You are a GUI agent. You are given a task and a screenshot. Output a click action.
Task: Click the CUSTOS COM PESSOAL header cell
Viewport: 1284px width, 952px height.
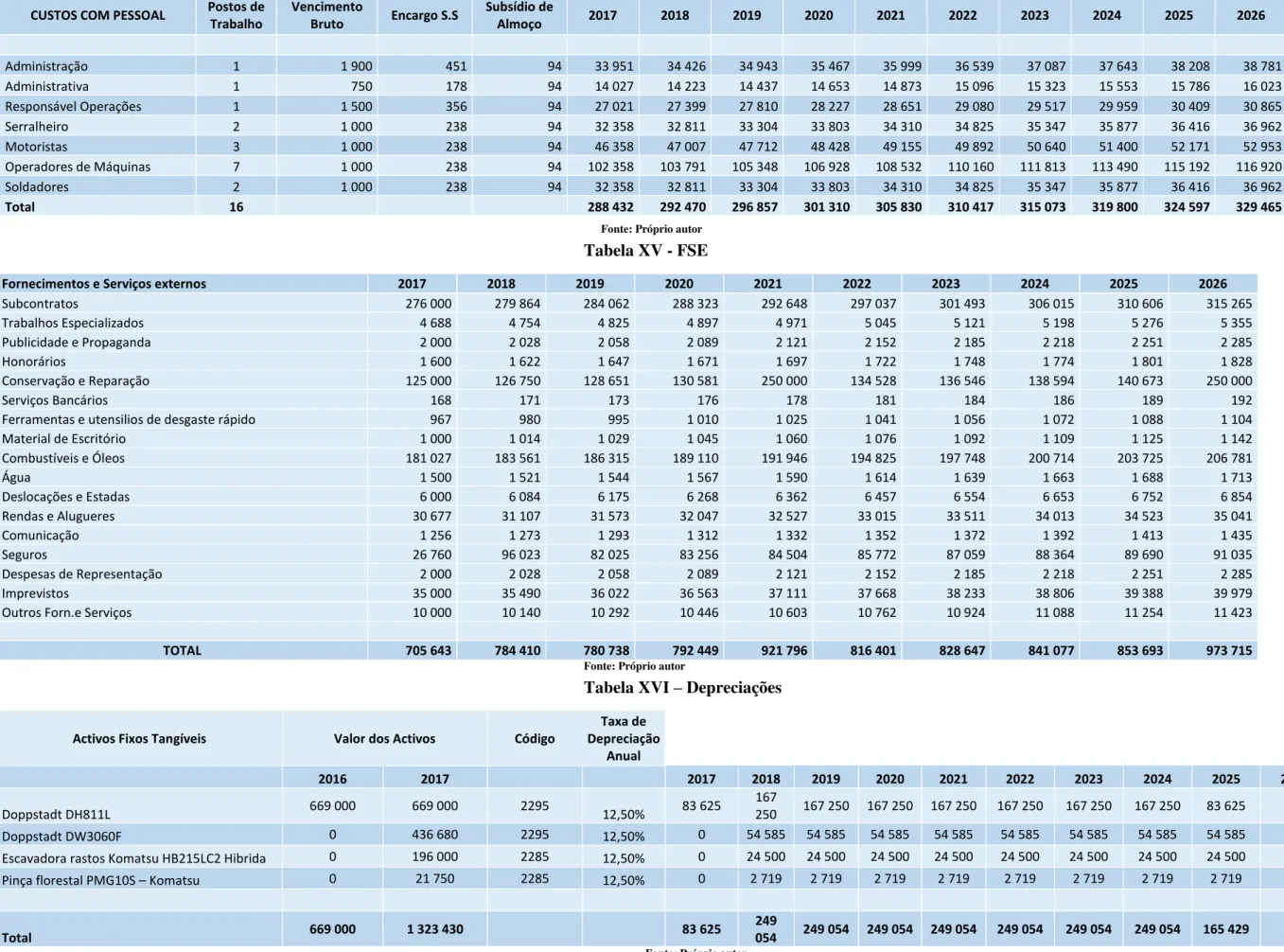(97, 16)
